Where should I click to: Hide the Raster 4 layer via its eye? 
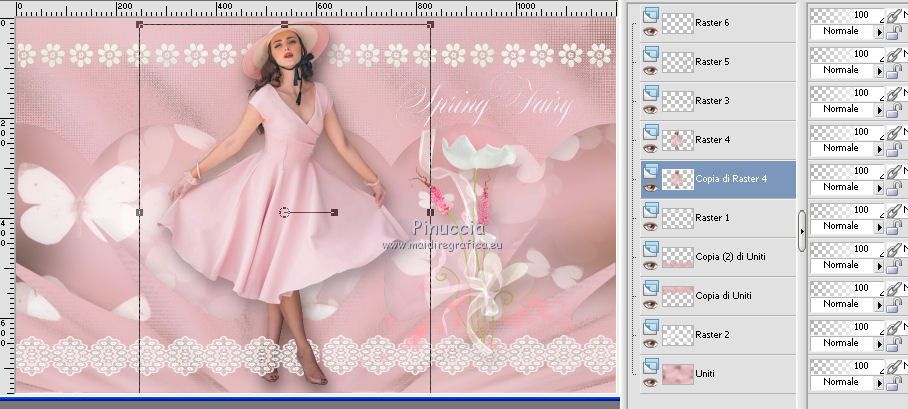[x=650, y=148]
